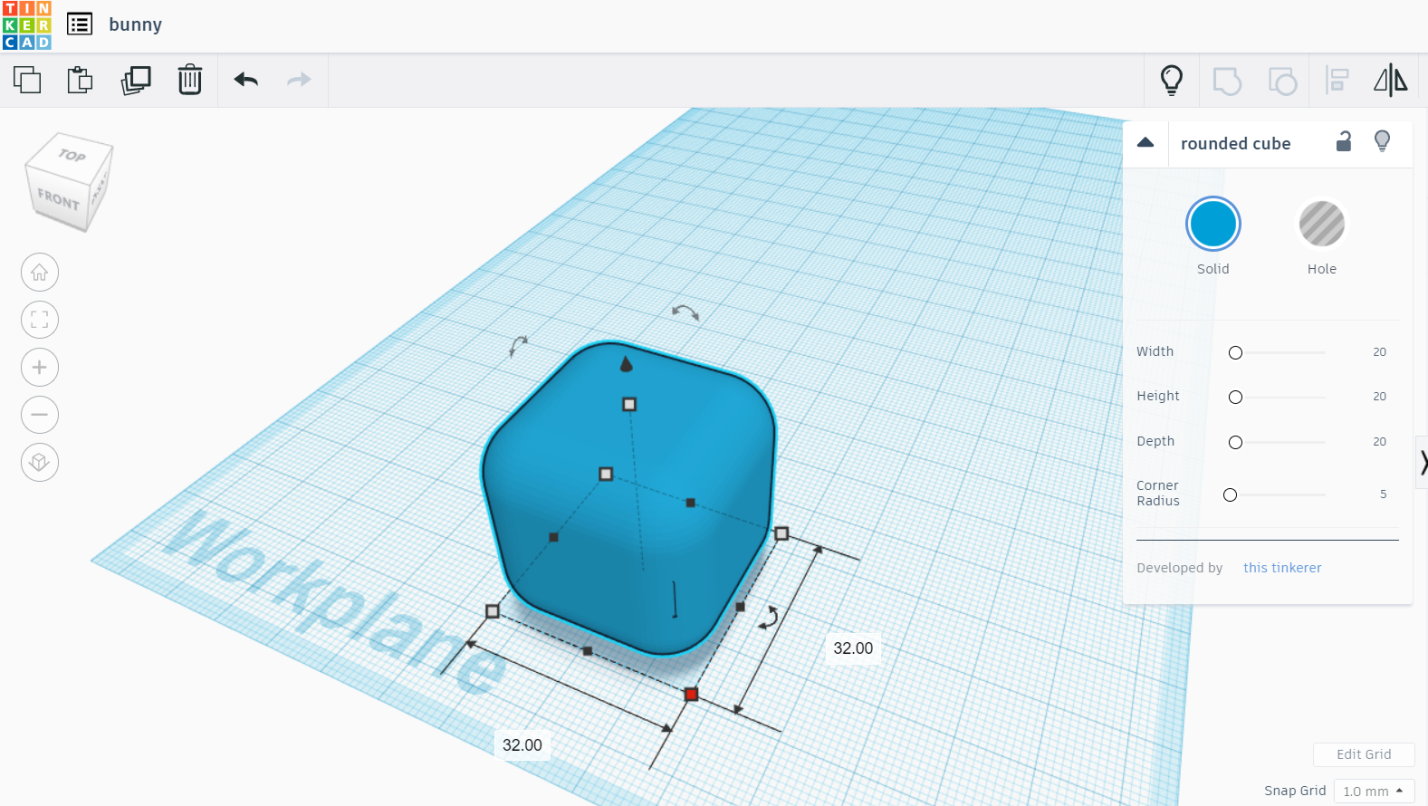Click the rotation arrow near workplane
Viewport: 1428px width, 806px height.
click(768, 618)
